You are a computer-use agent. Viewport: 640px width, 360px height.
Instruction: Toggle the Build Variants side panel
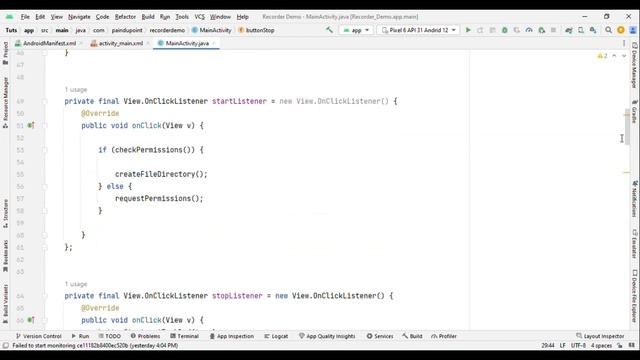[x=5, y=304]
